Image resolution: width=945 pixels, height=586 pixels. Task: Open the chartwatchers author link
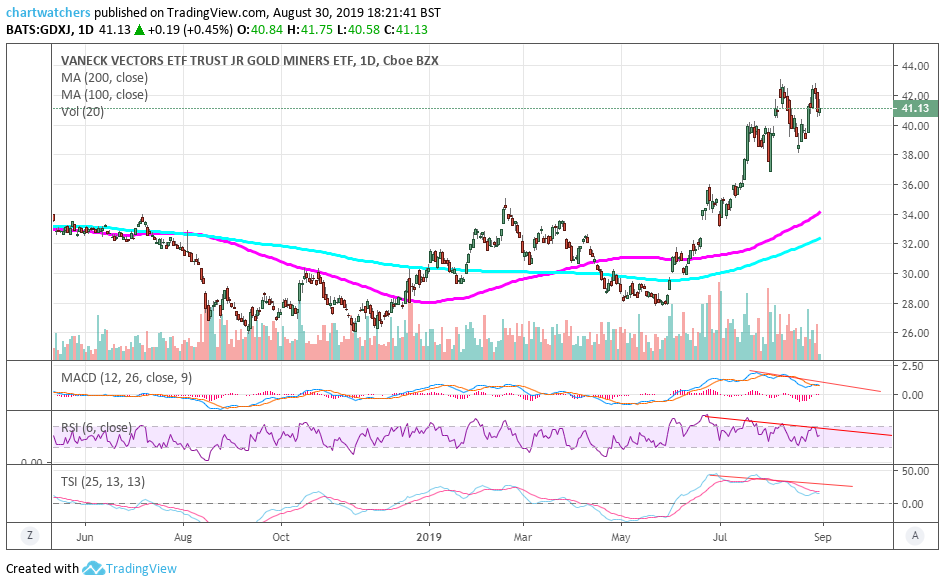tap(48, 12)
